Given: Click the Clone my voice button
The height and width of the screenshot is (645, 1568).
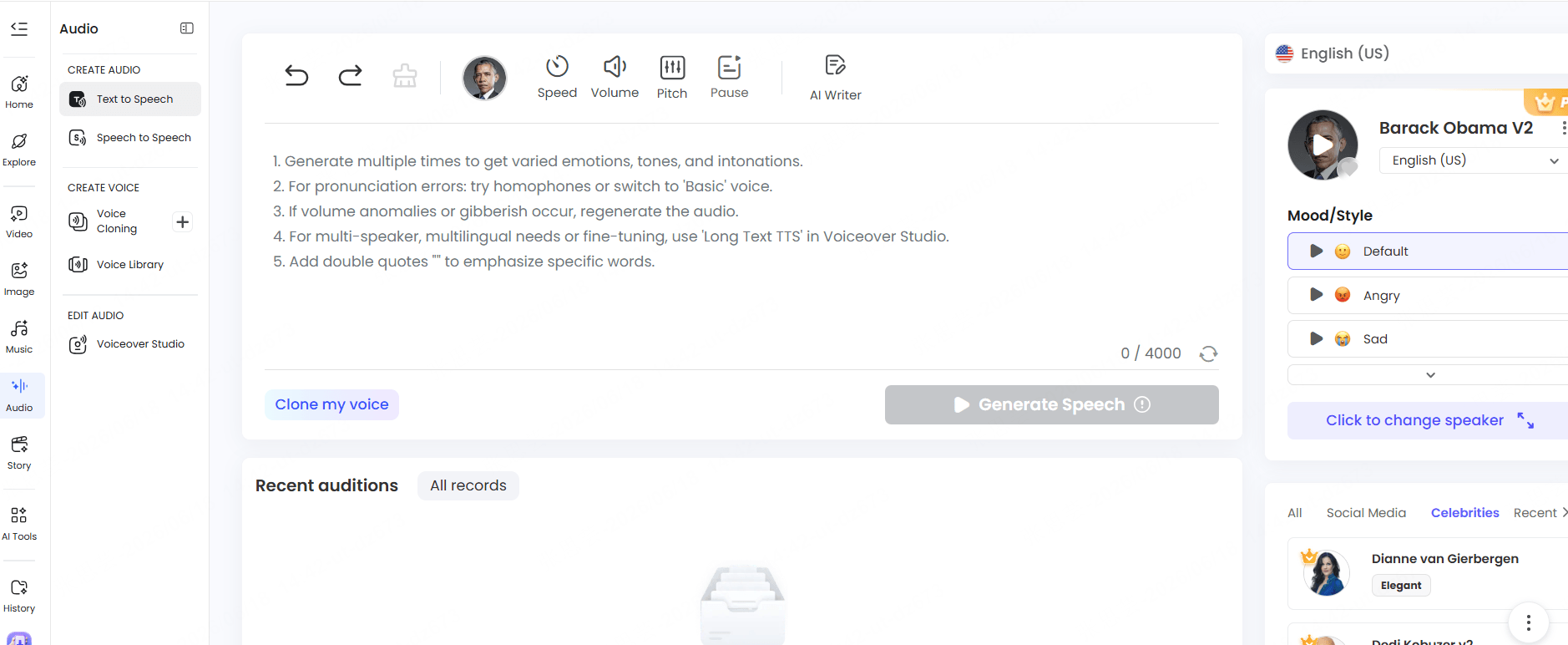Looking at the screenshot, I should (331, 404).
